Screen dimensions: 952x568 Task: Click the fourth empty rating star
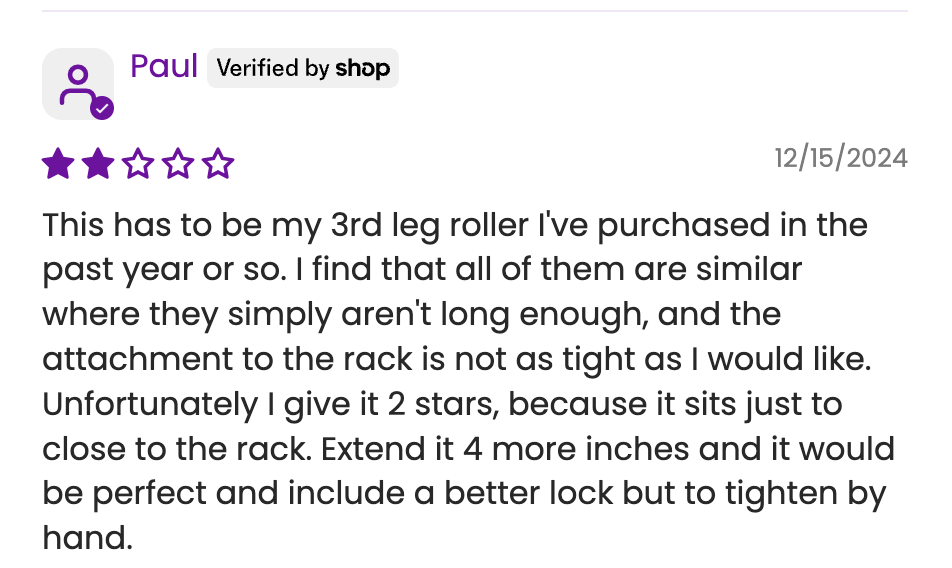[178, 163]
